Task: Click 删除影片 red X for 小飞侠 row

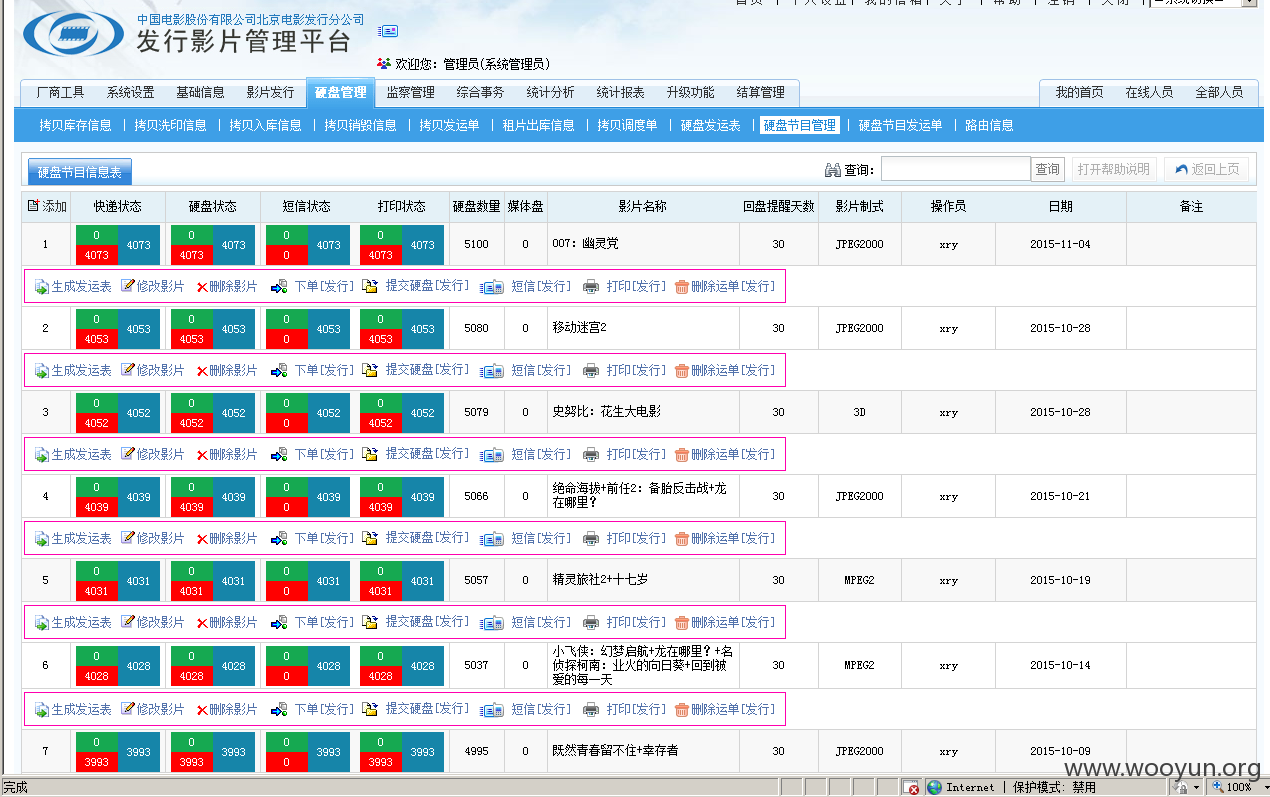Action: point(202,710)
